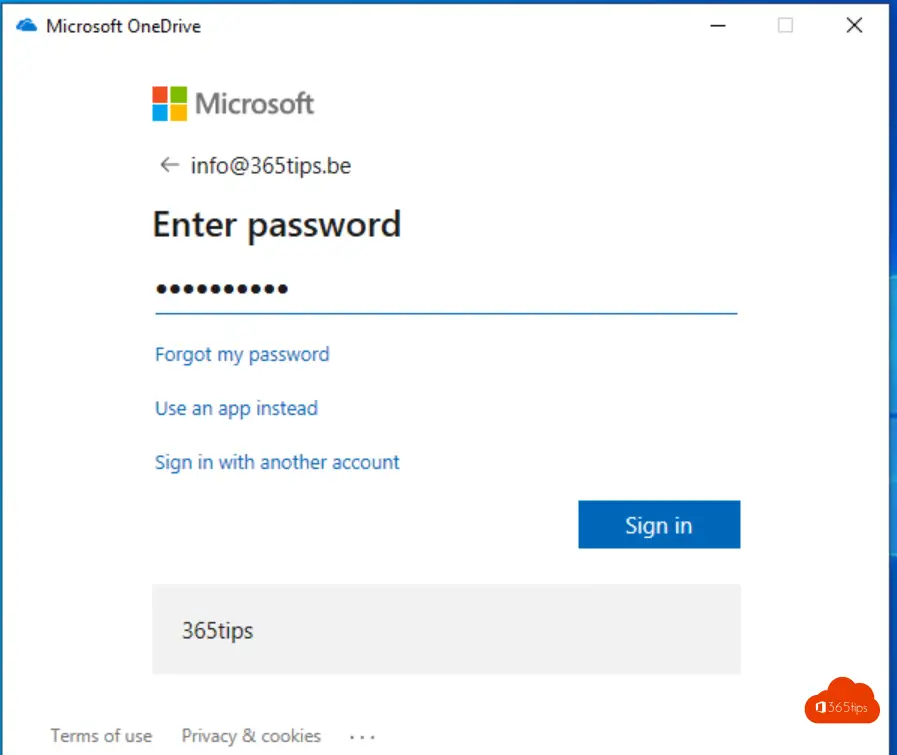Click the info@365tips.be account text

271,166
